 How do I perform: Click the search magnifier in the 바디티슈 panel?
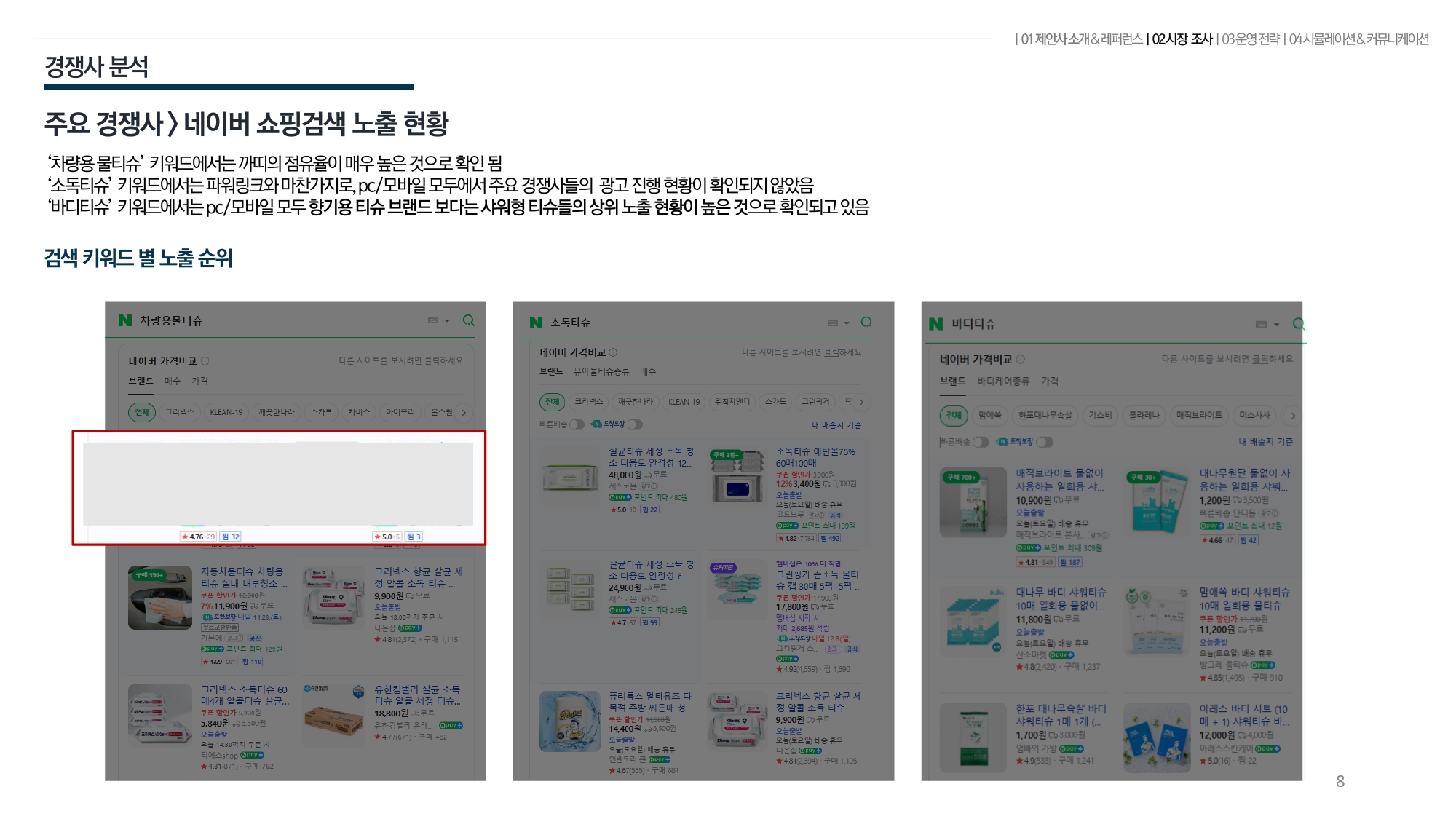[1298, 324]
